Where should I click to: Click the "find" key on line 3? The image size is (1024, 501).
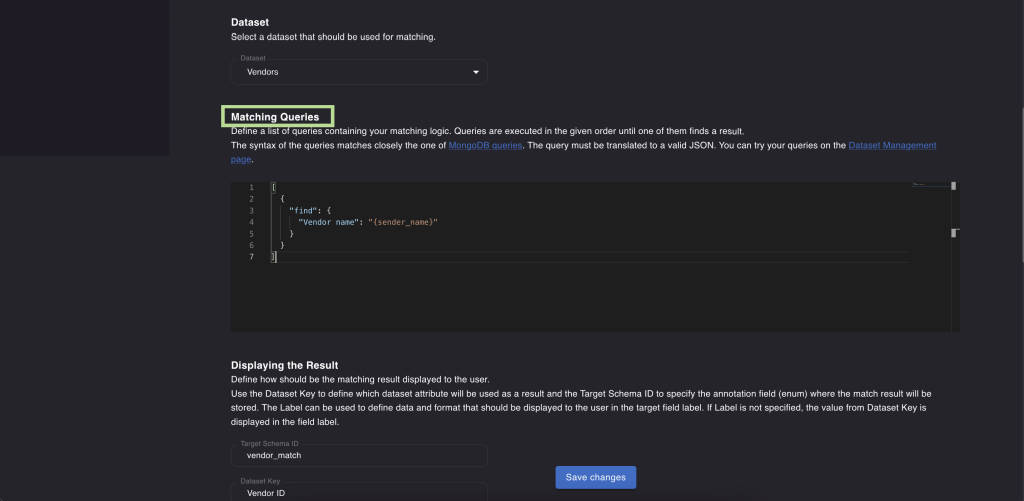pos(301,210)
